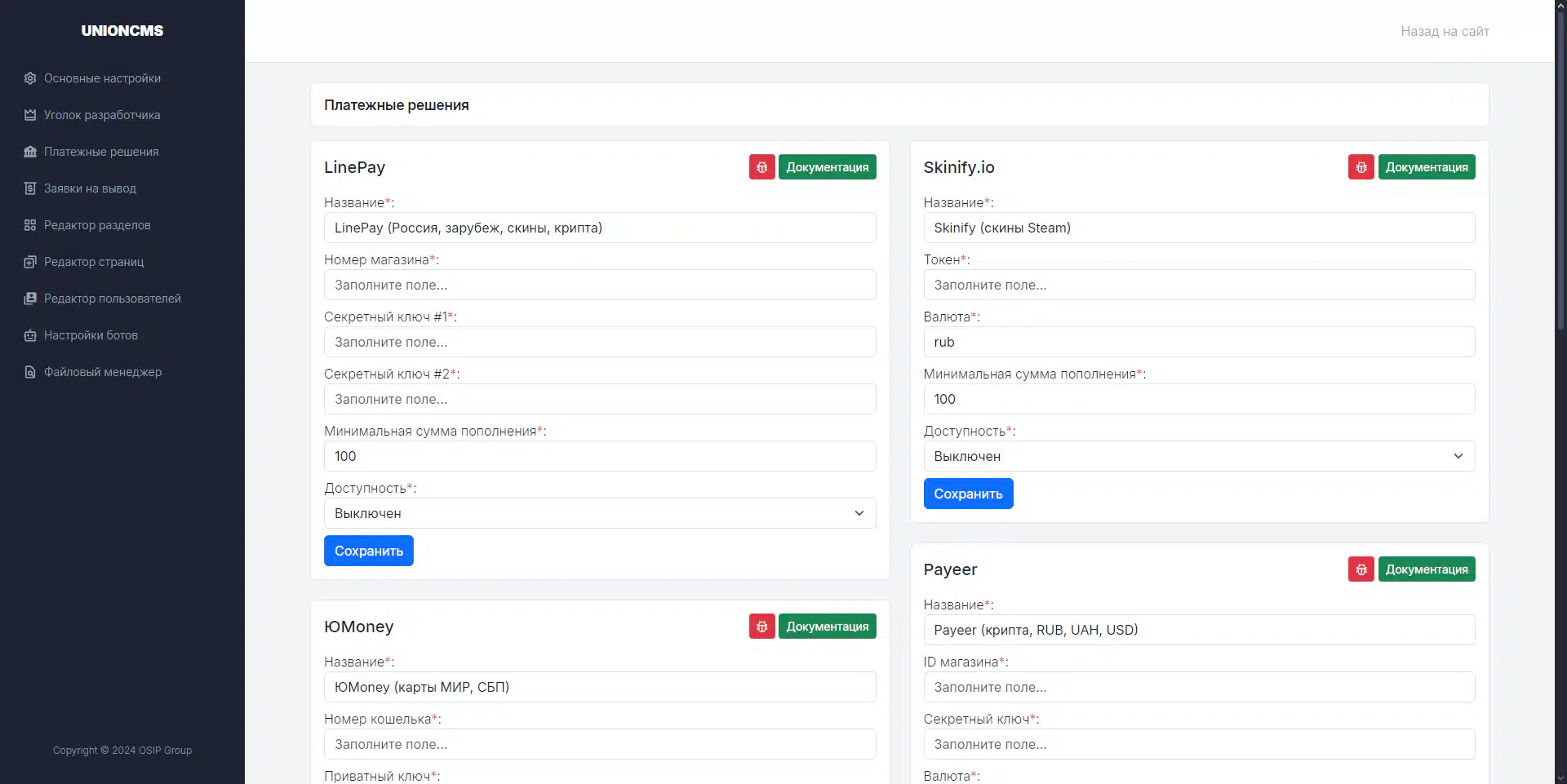Click the grid icon beside Редактор разделов
The height and width of the screenshot is (784, 1567).
pos(30,225)
